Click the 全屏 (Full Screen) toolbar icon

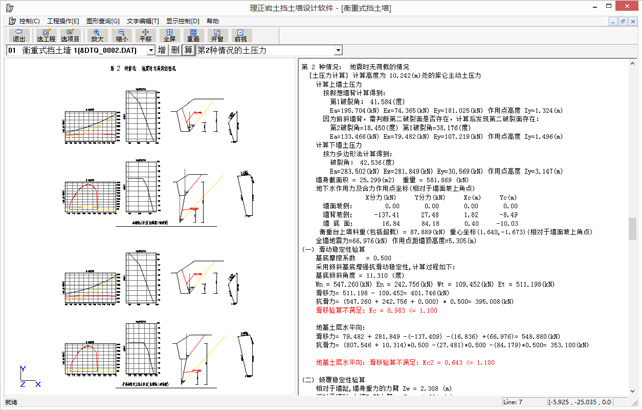170,35
